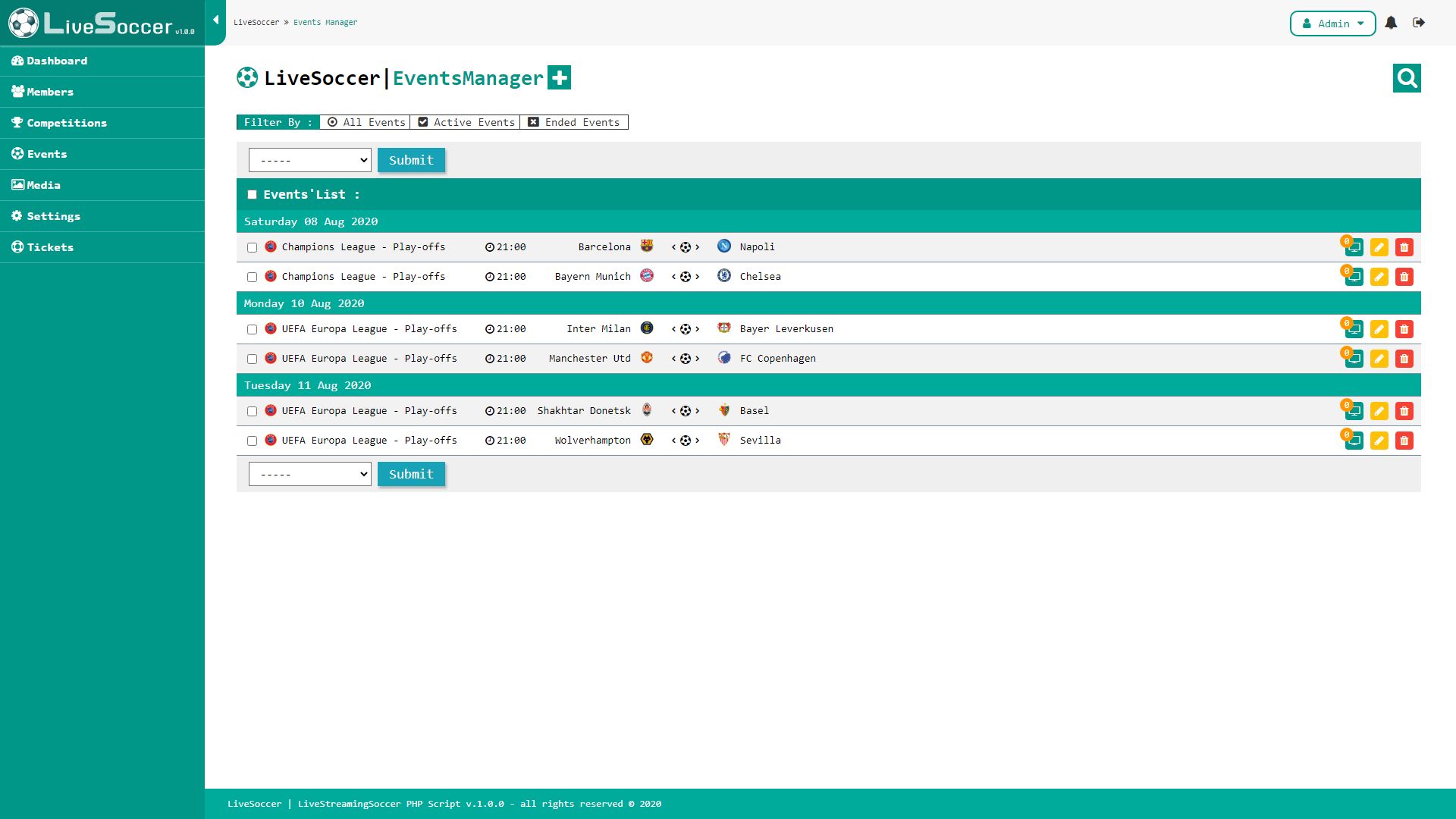This screenshot has height=819, width=1456.
Task: Edit the Shakhtar Donetsk vs Basel event
Action: (x=1379, y=411)
